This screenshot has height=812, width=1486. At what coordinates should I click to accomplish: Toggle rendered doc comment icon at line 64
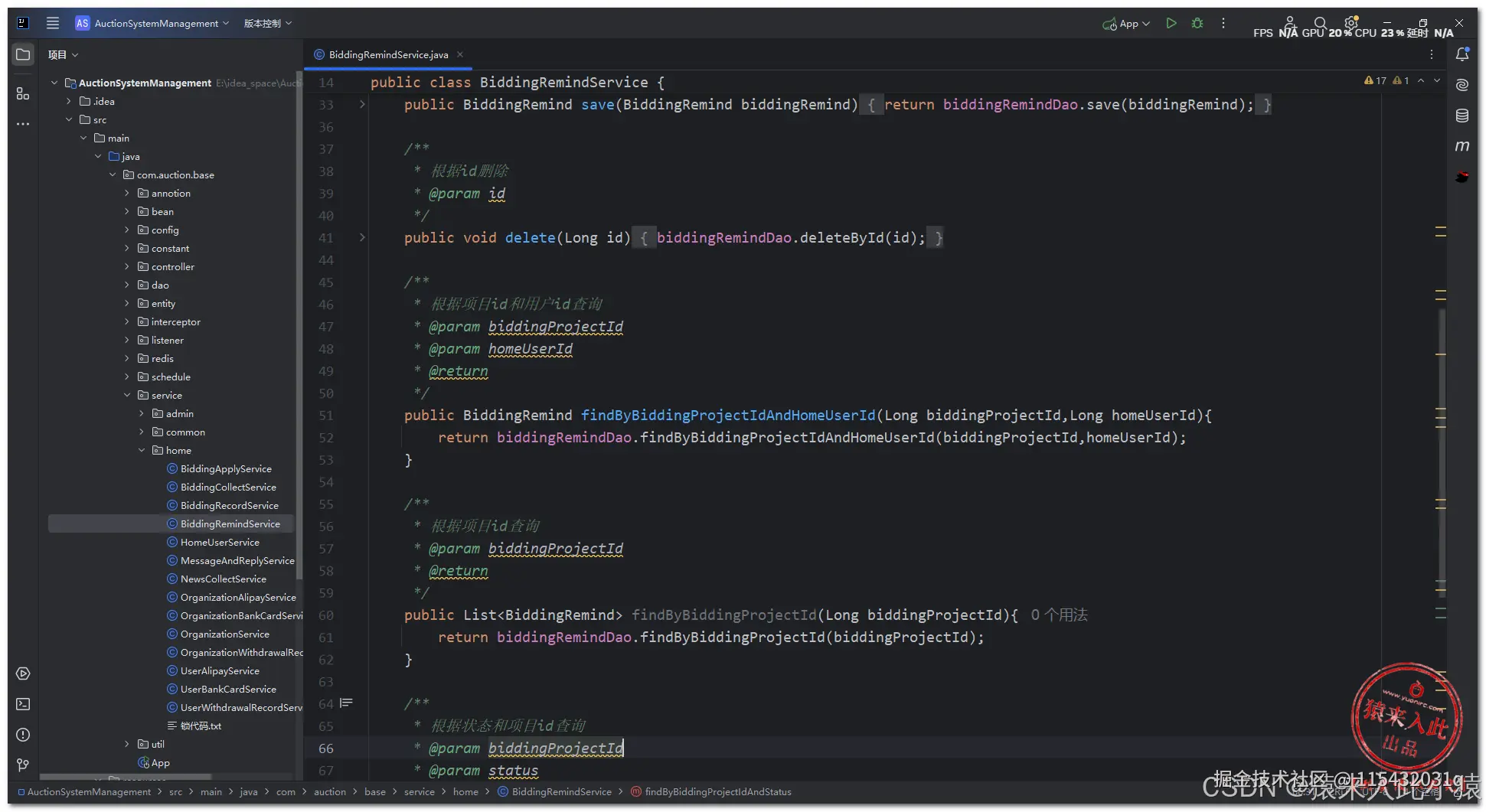[347, 703]
